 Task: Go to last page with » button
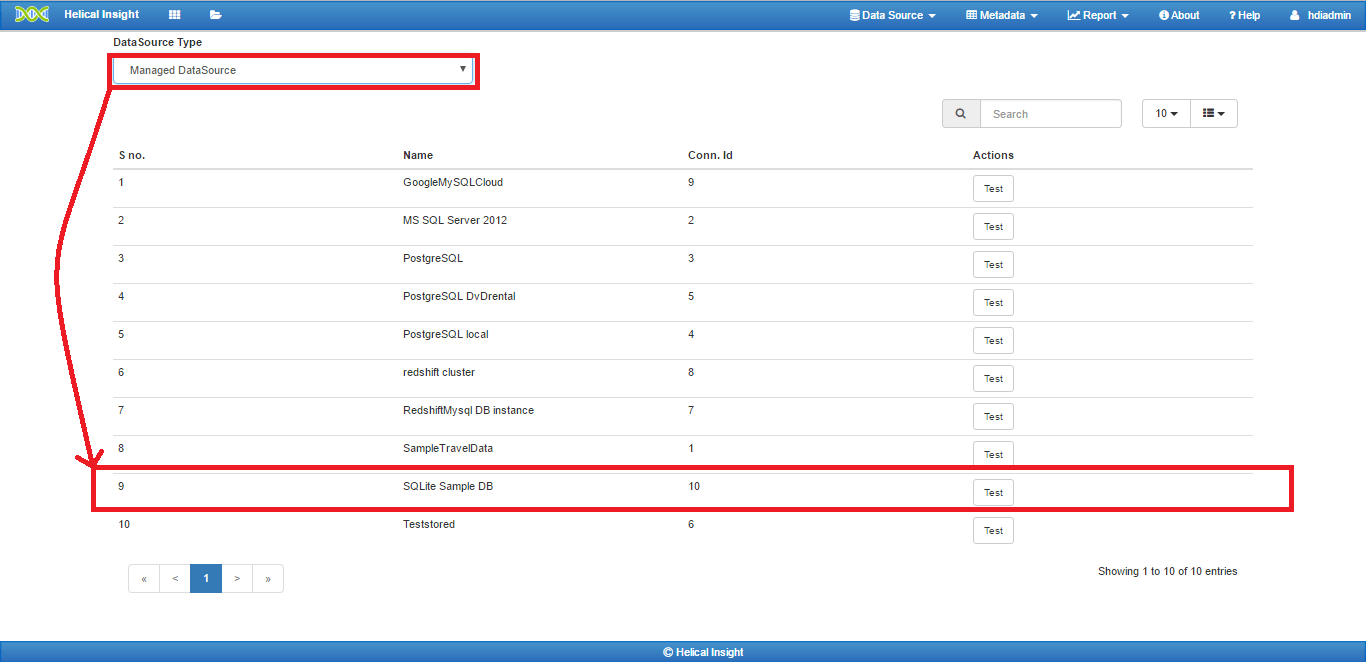(x=268, y=578)
